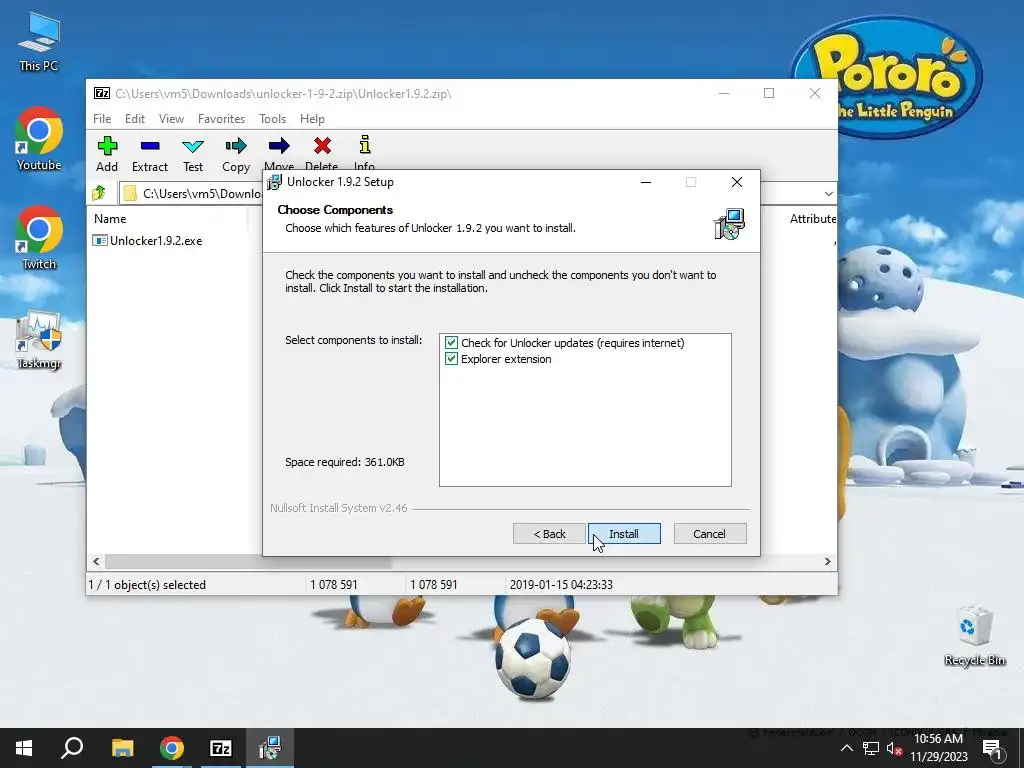This screenshot has width=1024, height=768.
Task: Open the This PC desktop icon
Action: [39, 42]
